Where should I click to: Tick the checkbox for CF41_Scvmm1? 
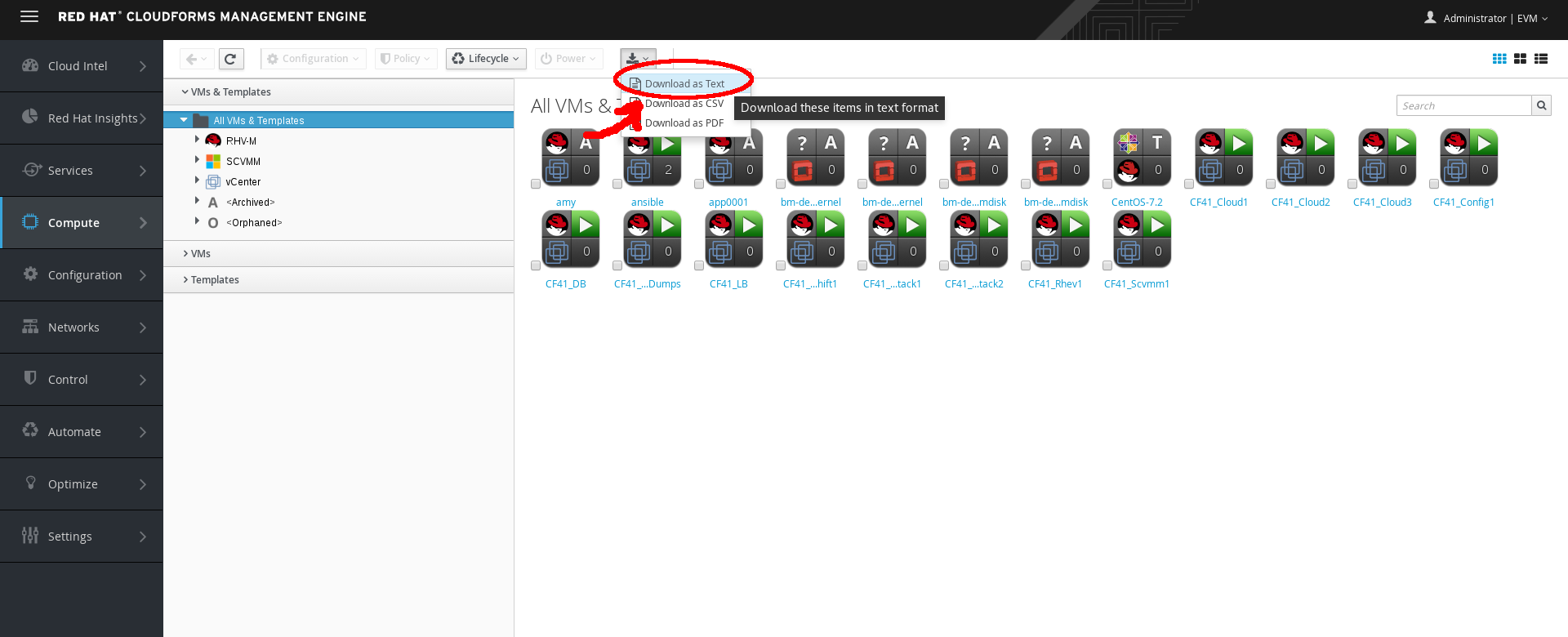(x=1107, y=265)
